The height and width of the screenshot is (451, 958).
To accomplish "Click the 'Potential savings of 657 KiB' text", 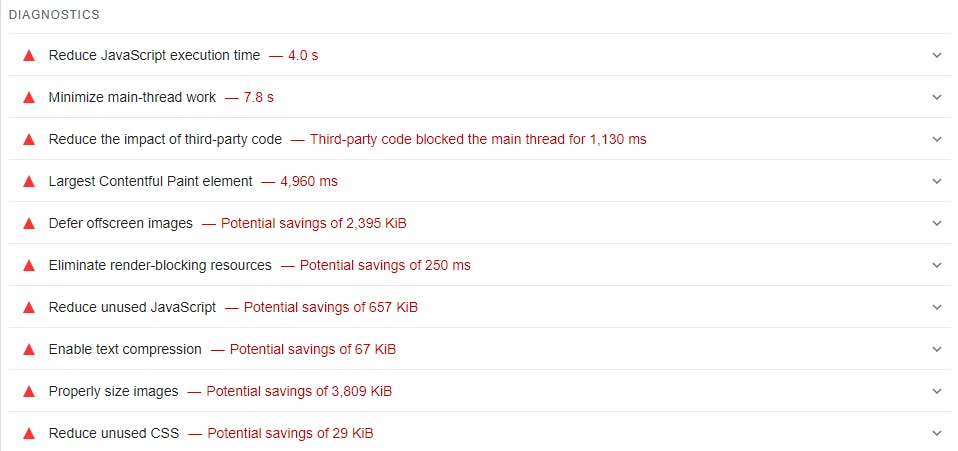I will pos(331,307).
